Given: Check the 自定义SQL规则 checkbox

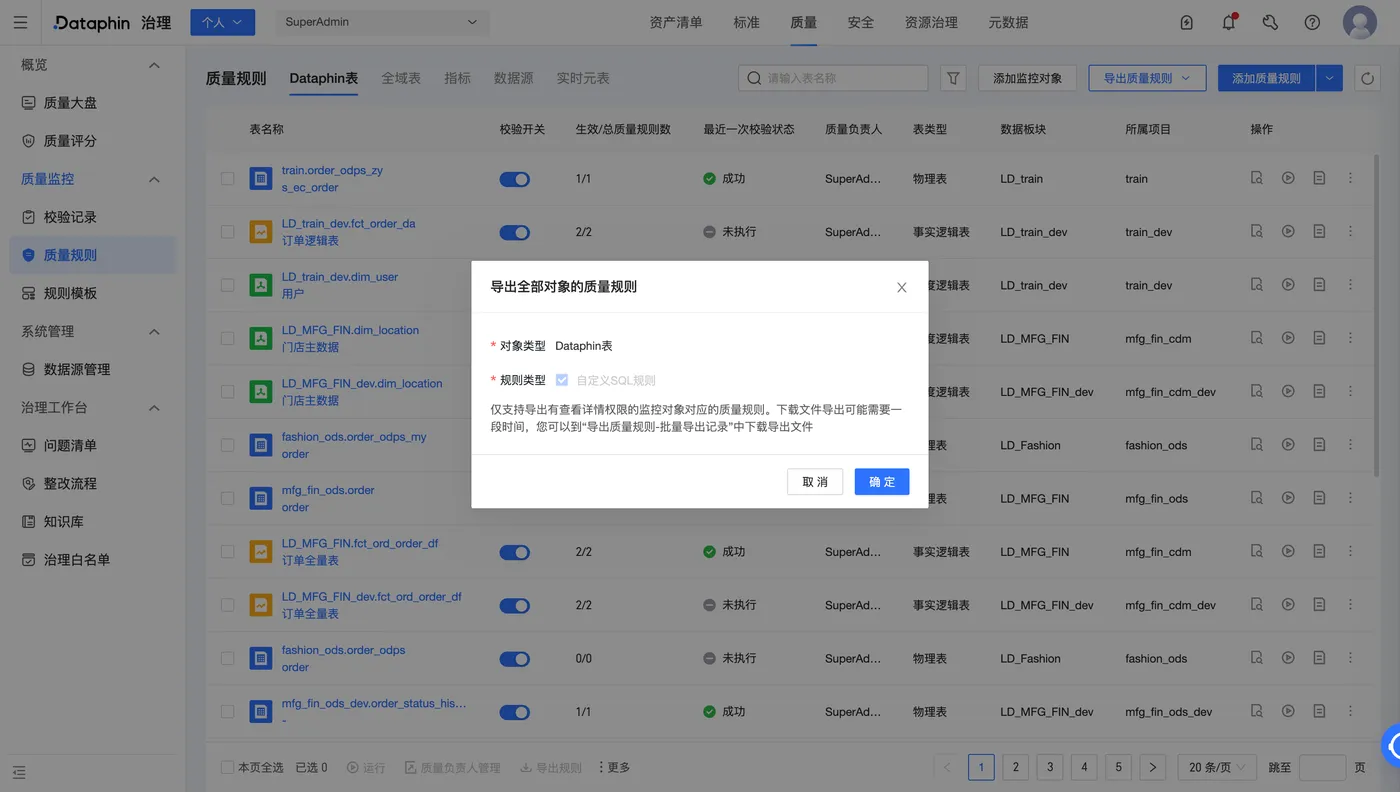Looking at the screenshot, I should tap(562, 380).
